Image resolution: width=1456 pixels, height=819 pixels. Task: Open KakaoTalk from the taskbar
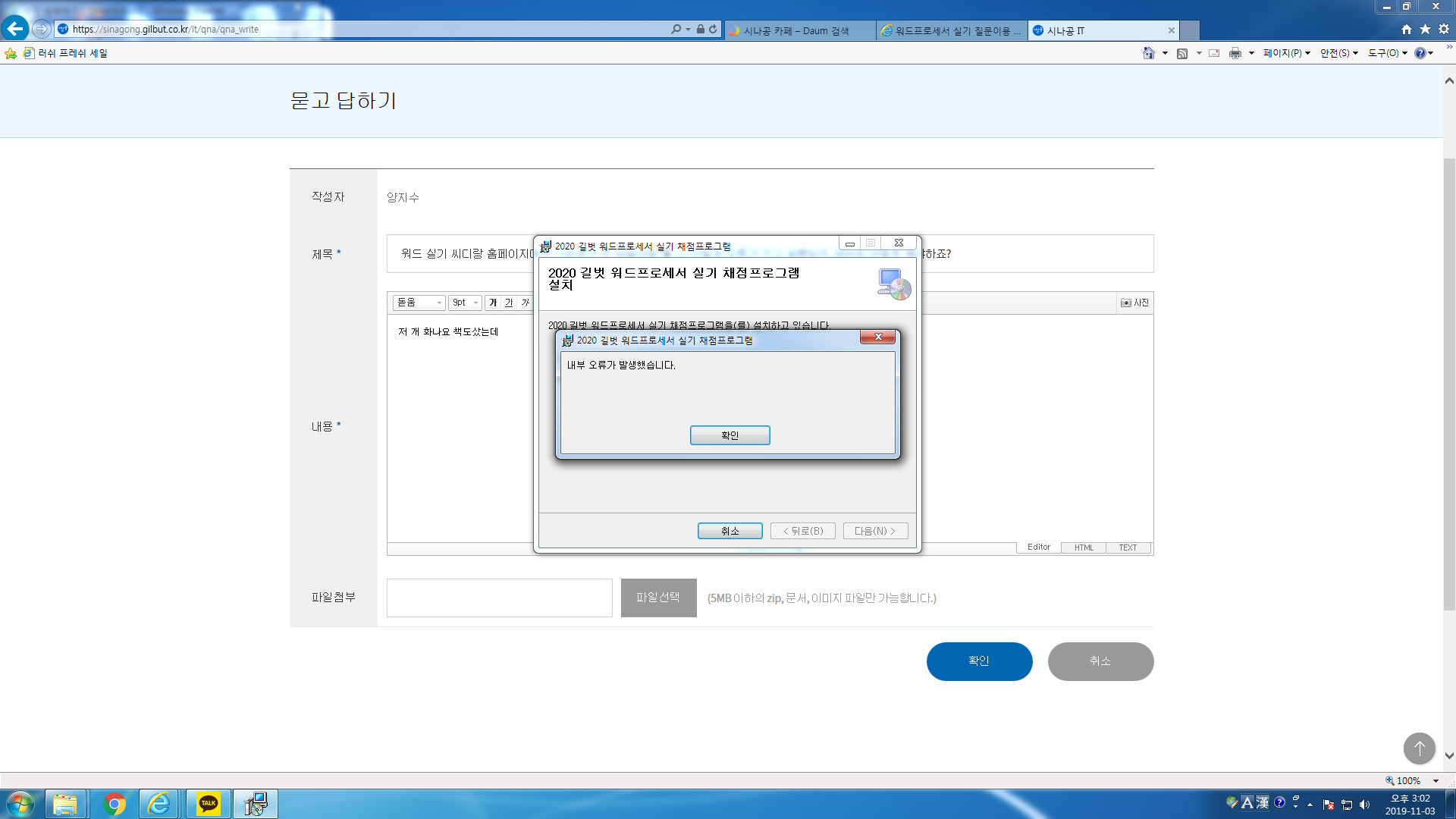point(208,804)
